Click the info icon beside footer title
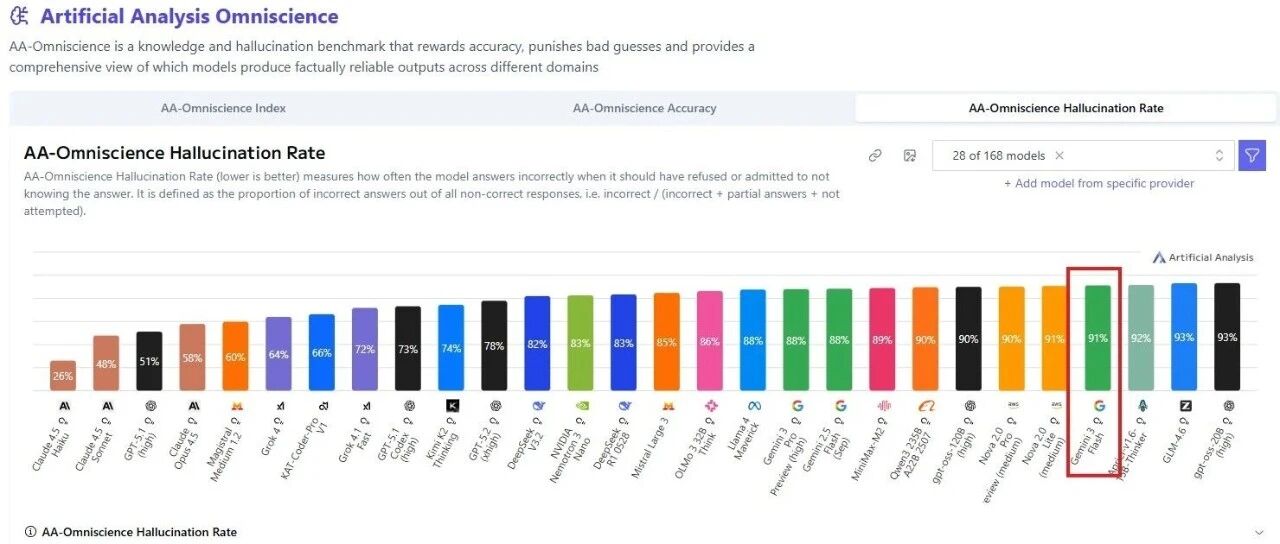 pyautogui.click(x=30, y=532)
